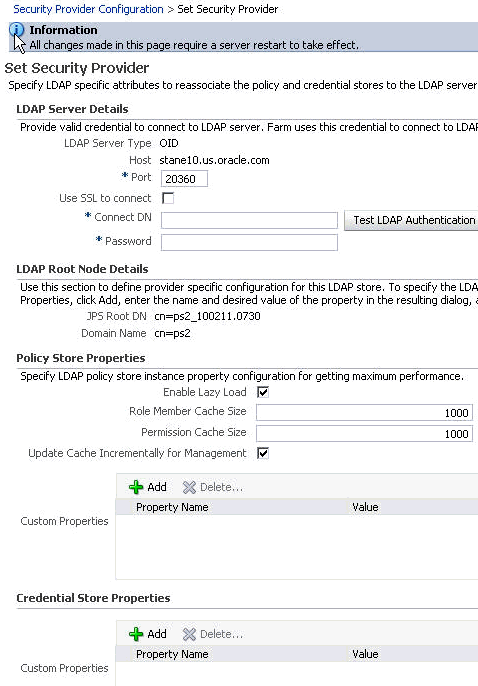The height and width of the screenshot is (686, 478).
Task: Click green plus Add icon in Policy Store
Action: (136, 487)
